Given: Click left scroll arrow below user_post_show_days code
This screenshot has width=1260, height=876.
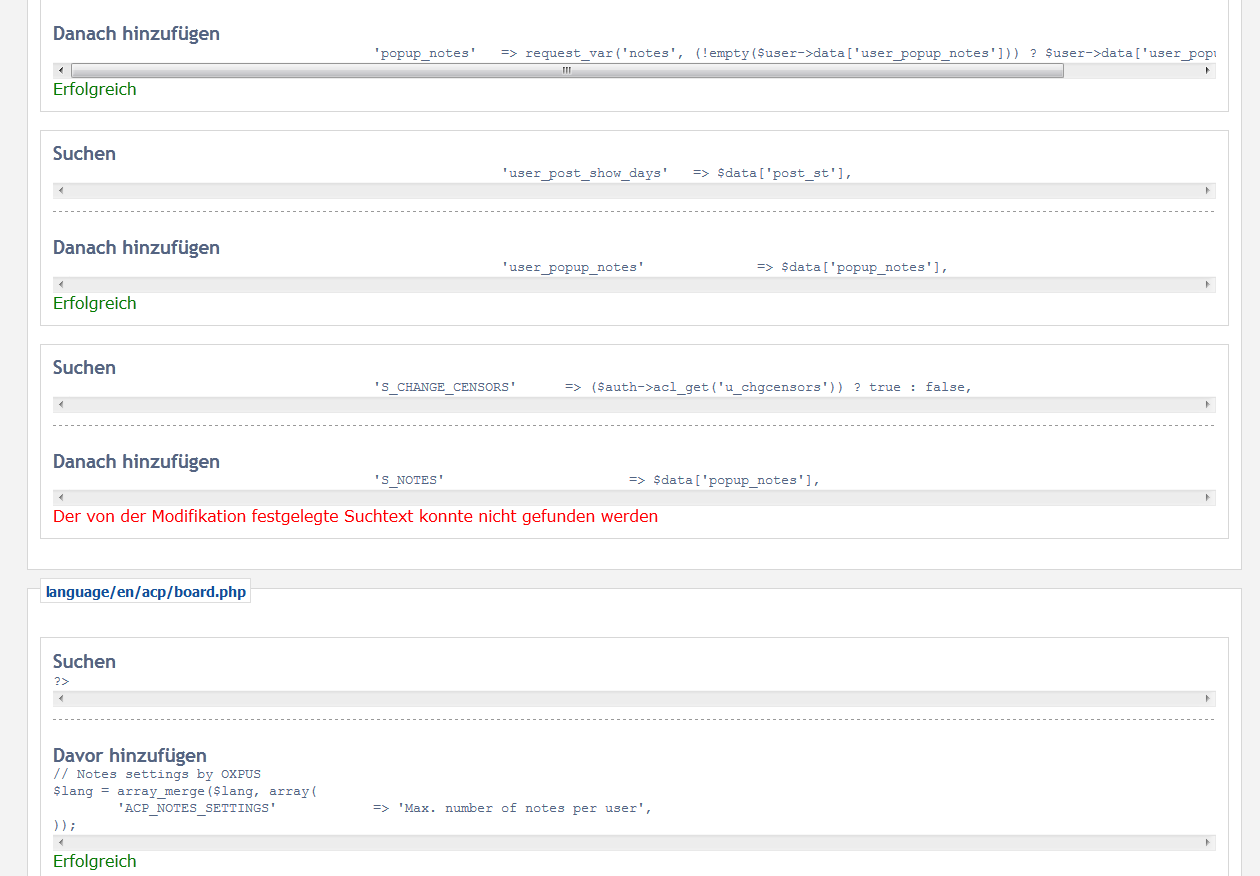Looking at the screenshot, I should (x=61, y=191).
